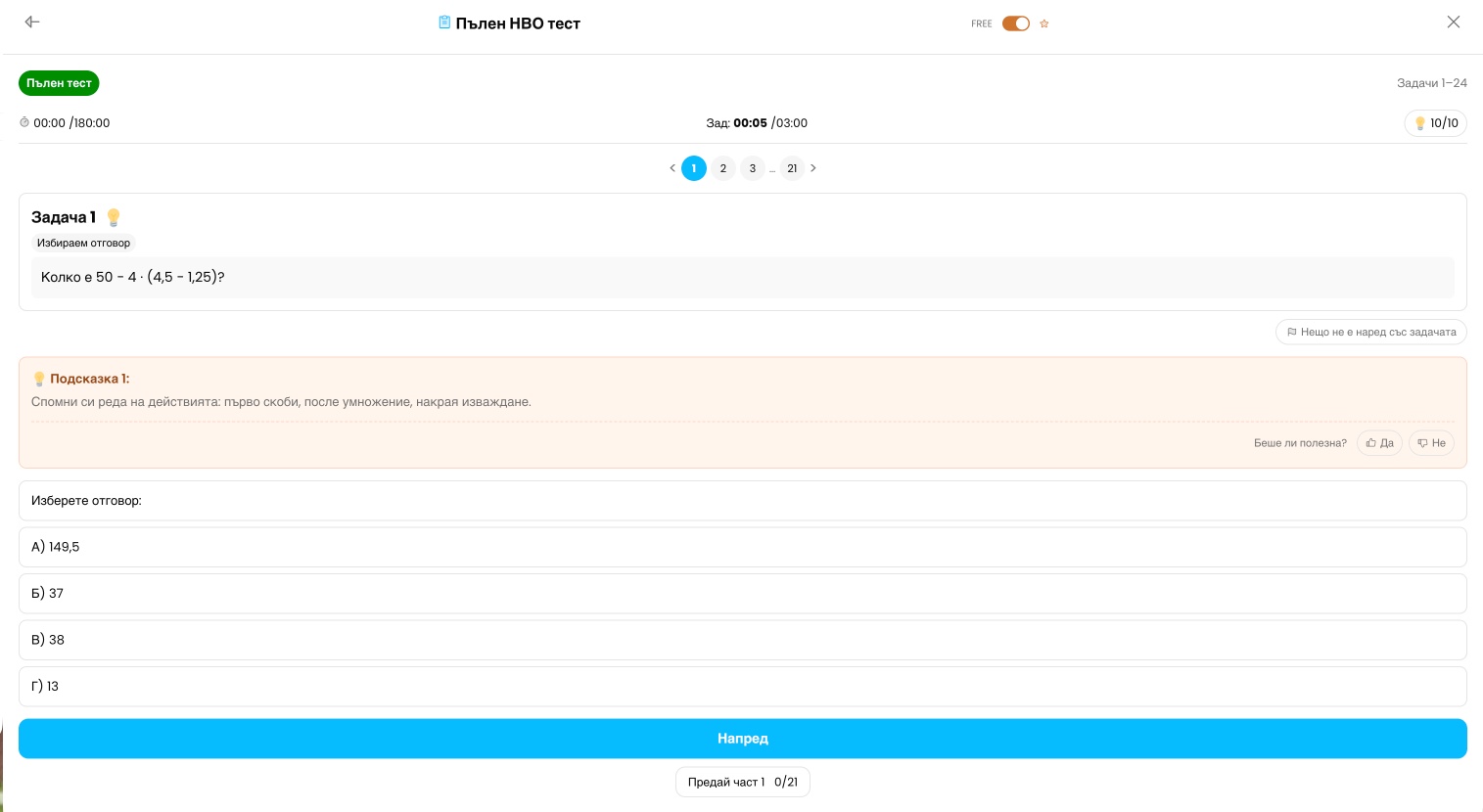Choose answer В) 38
Screen dimensions: 1483x812
pyautogui.click(x=742, y=640)
